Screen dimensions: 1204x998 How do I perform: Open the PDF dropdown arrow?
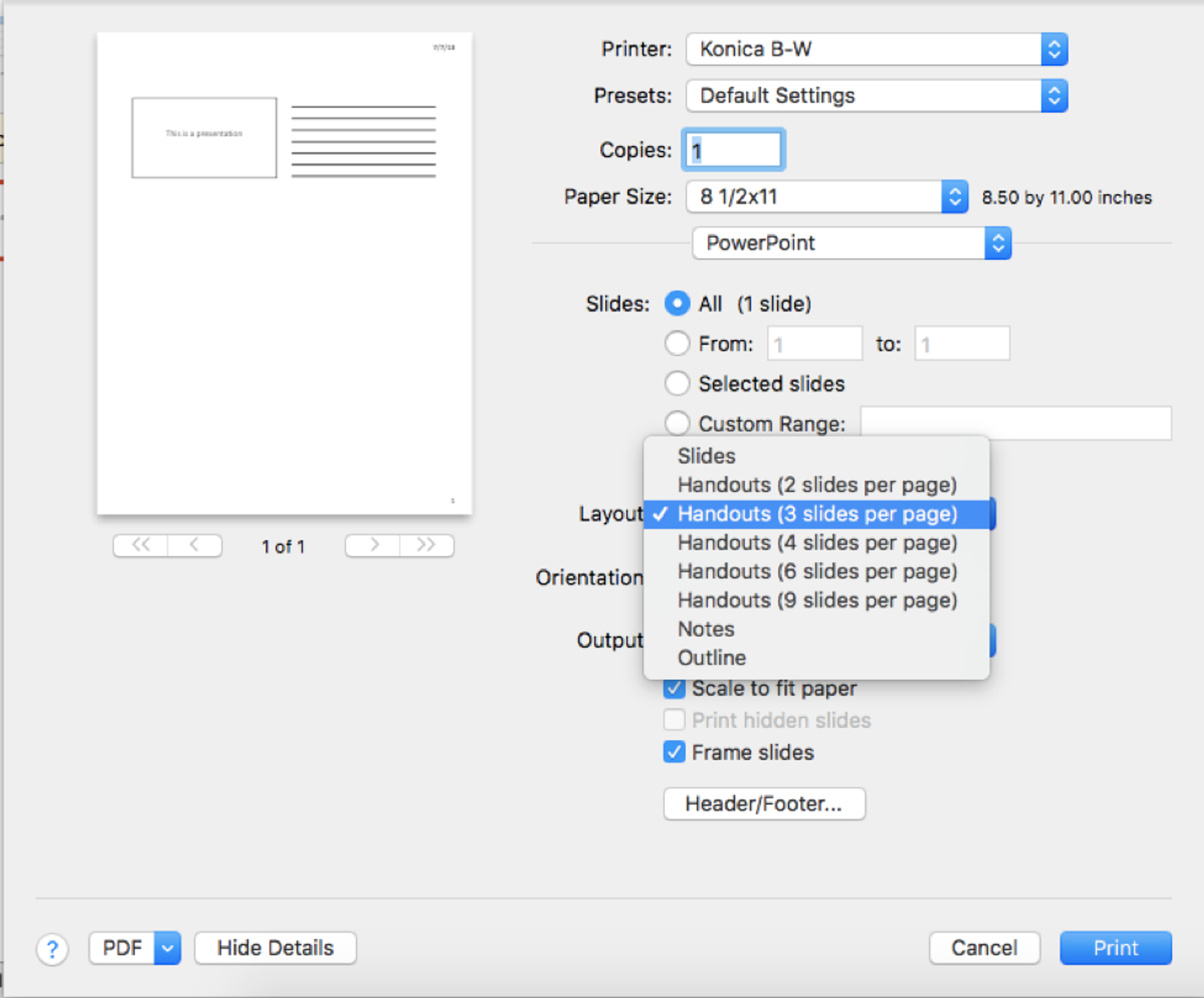[x=168, y=948]
